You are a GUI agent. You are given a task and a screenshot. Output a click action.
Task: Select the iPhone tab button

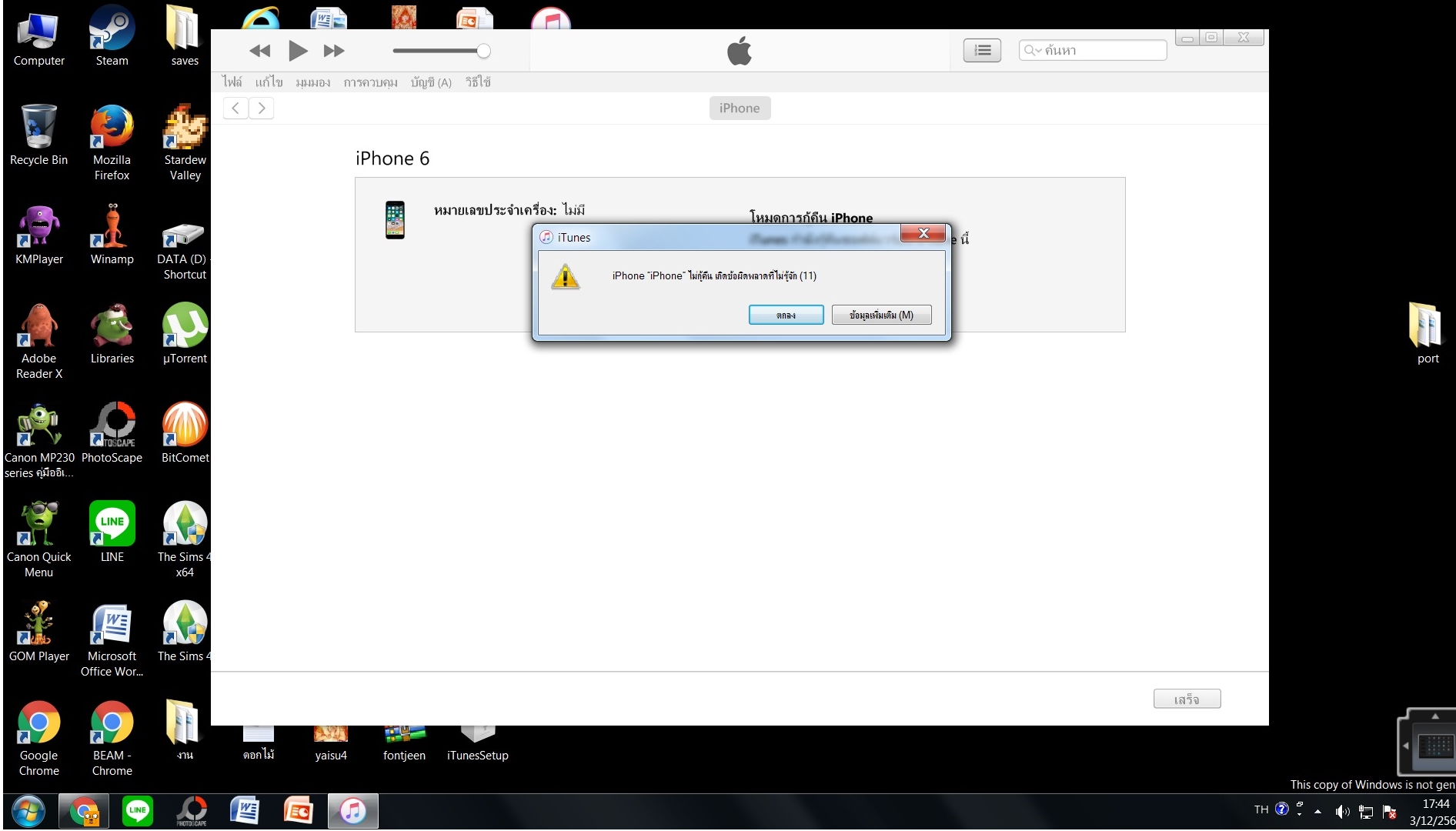[x=740, y=108]
